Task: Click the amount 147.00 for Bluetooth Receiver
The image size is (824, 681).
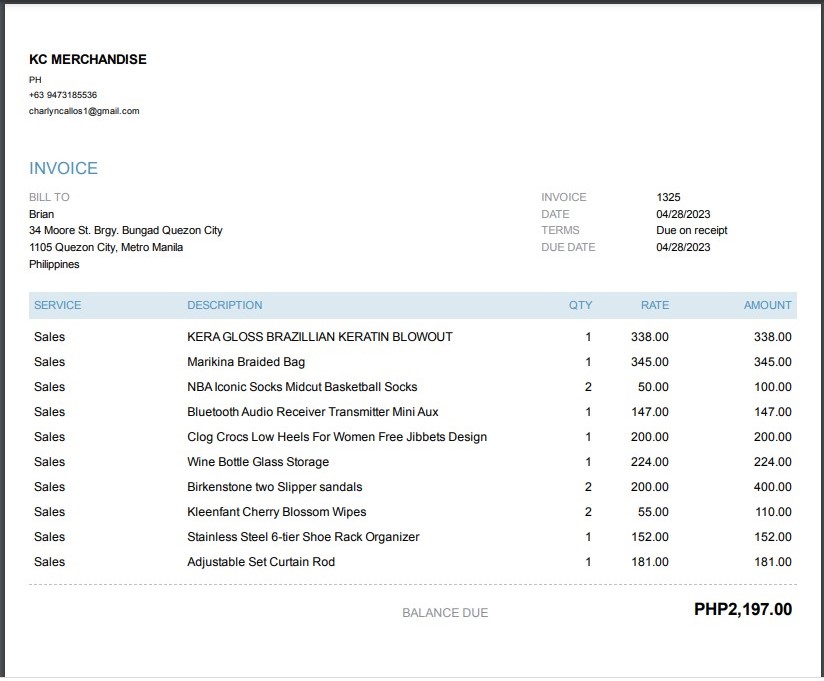Action: (x=772, y=412)
